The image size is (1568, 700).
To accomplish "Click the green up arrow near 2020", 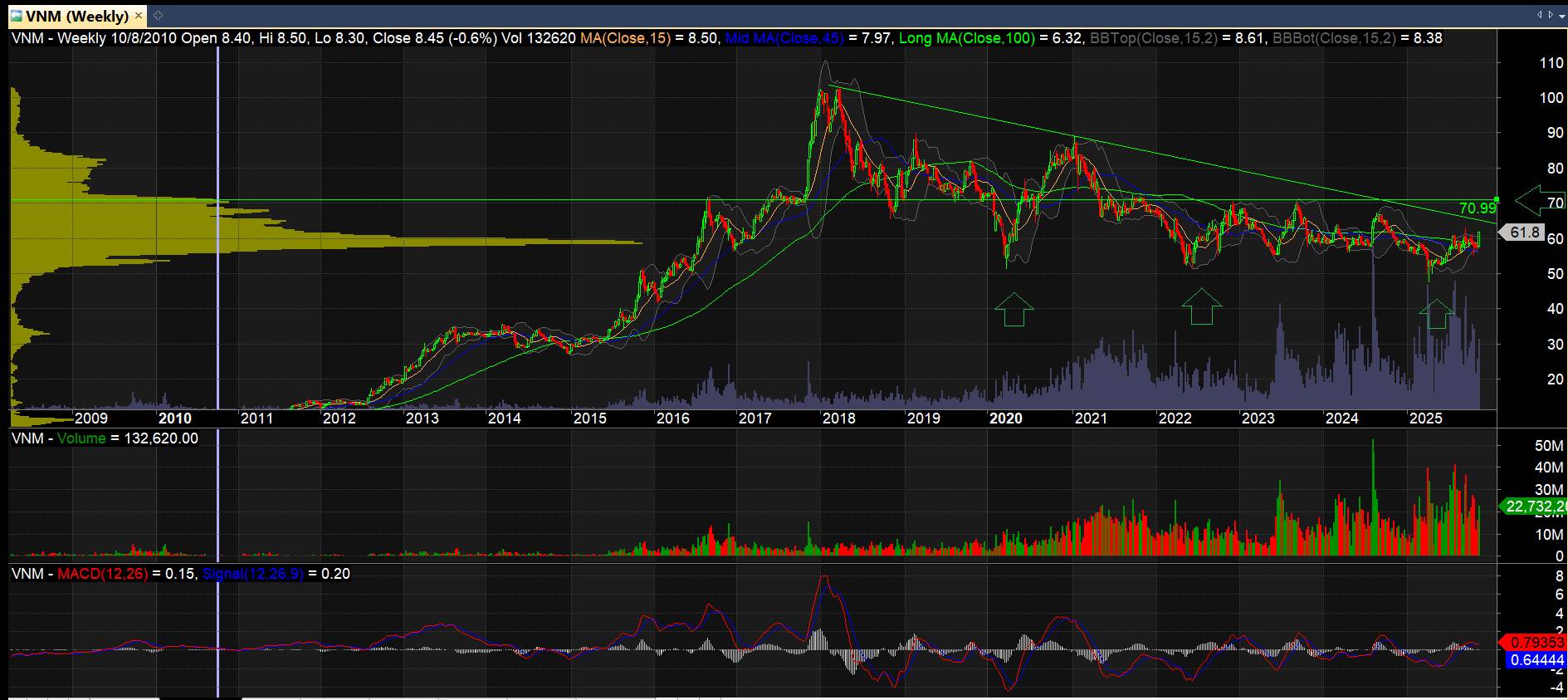I will pos(1014,309).
